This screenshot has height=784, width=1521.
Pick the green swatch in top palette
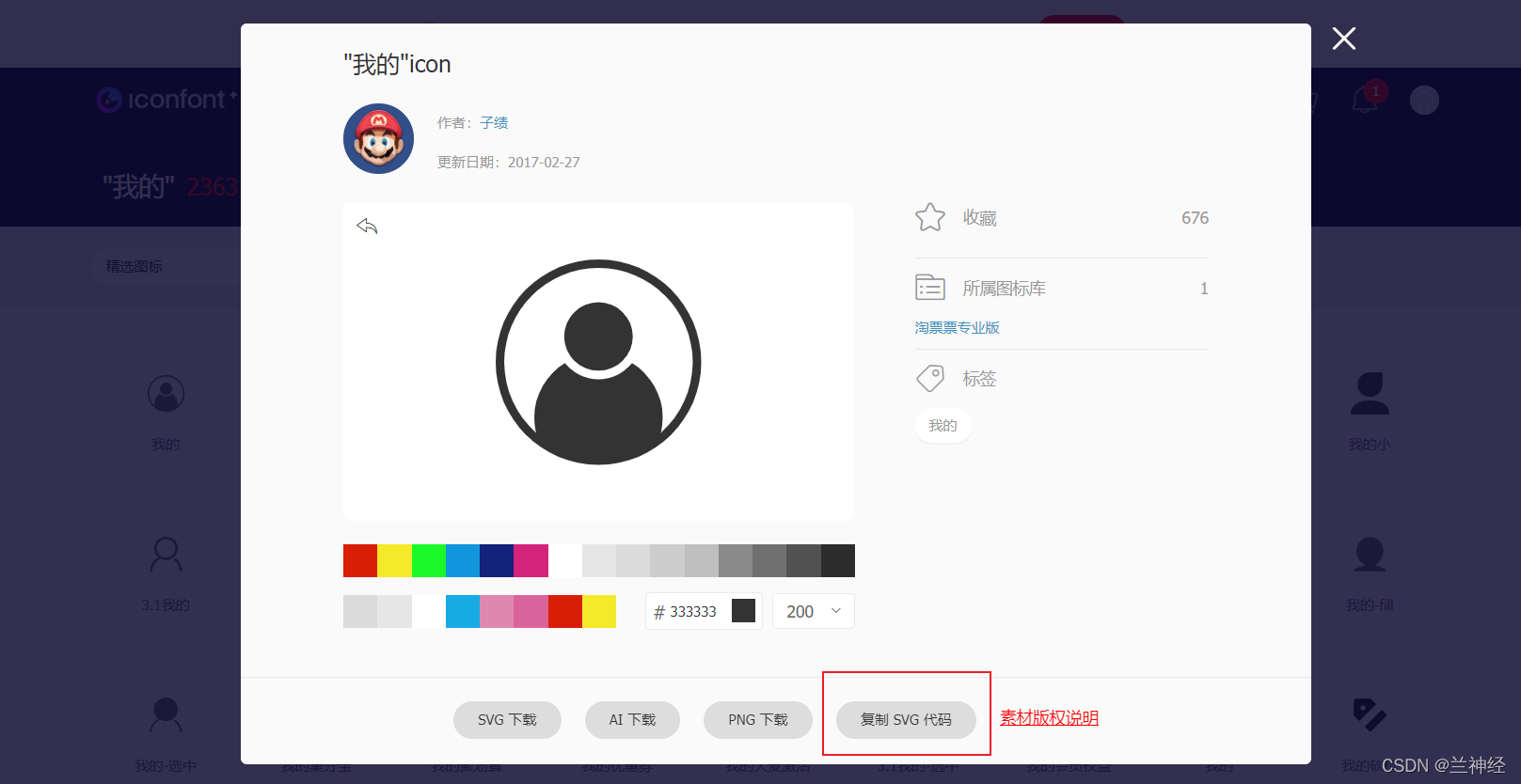pos(429,560)
